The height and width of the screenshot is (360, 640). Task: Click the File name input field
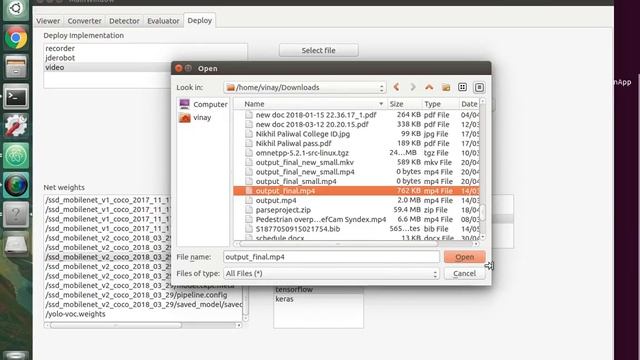tap(331, 257)
